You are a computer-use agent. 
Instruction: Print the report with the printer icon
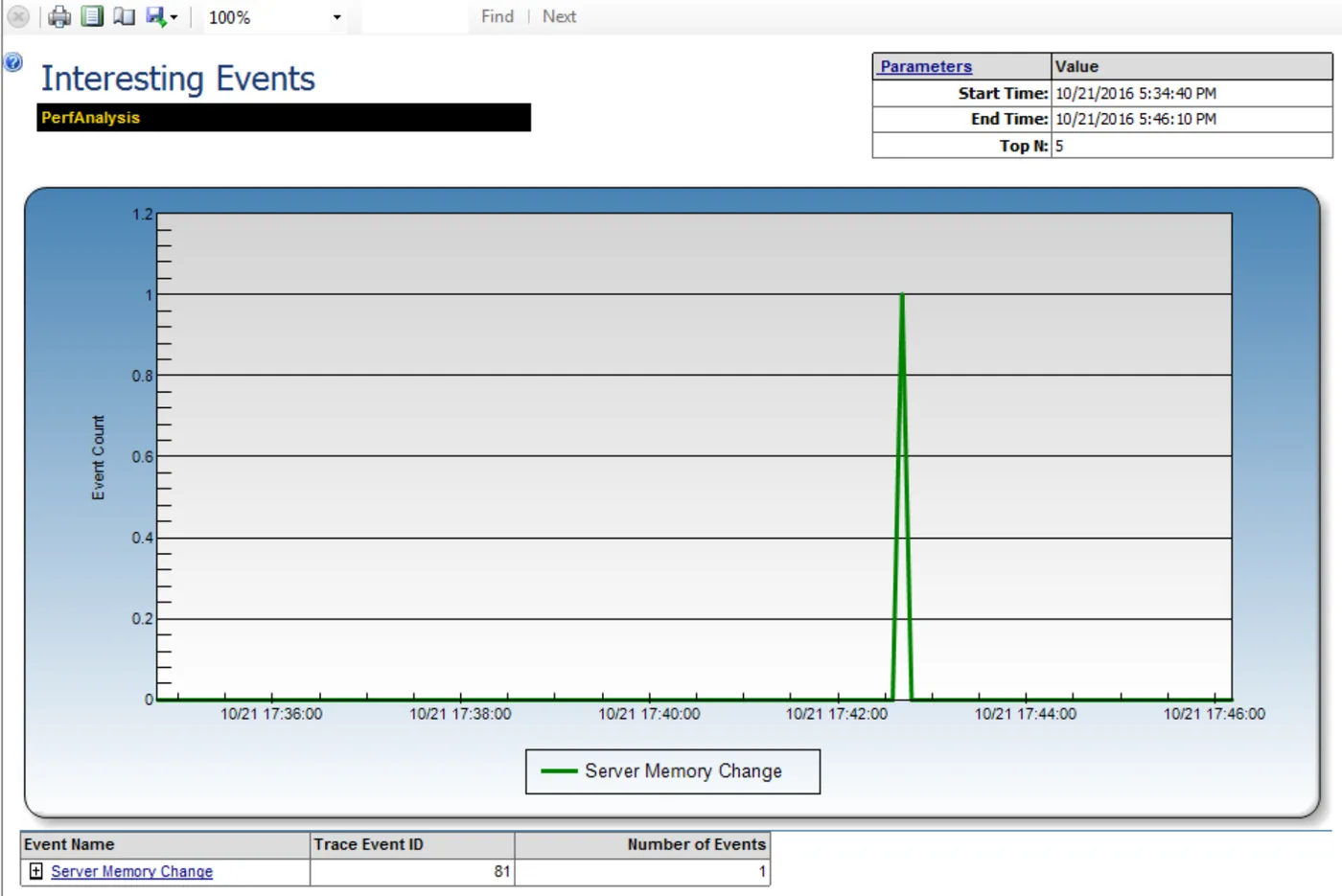click(59, 16)
